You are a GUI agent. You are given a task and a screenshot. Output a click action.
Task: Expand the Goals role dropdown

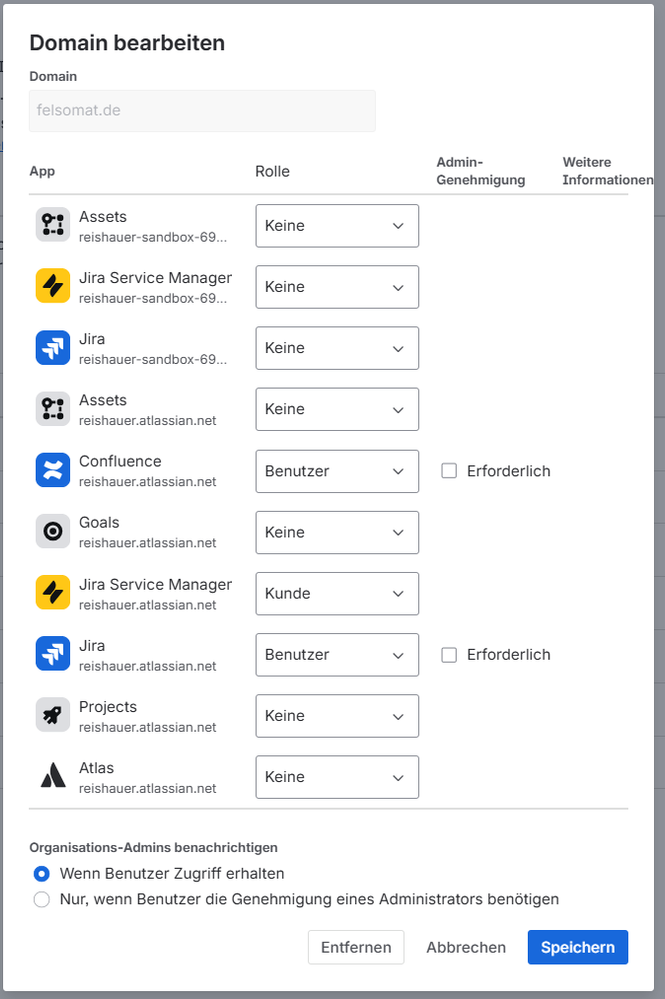pos(337,533)
